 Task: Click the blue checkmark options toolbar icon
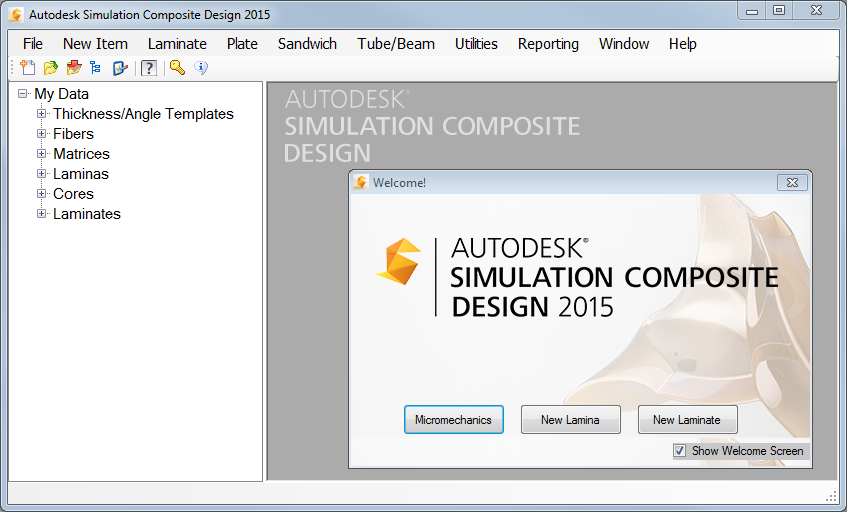[119, 68]
